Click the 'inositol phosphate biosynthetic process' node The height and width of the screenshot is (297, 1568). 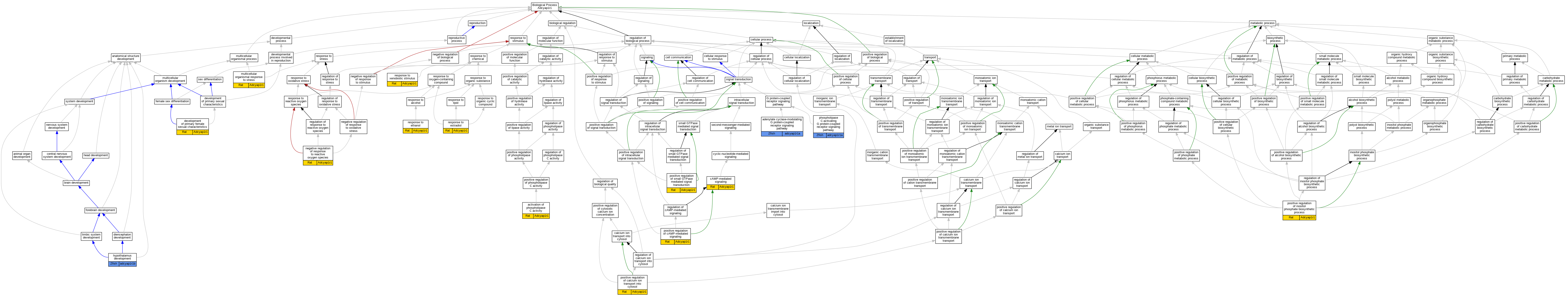tap(1362, 155)
